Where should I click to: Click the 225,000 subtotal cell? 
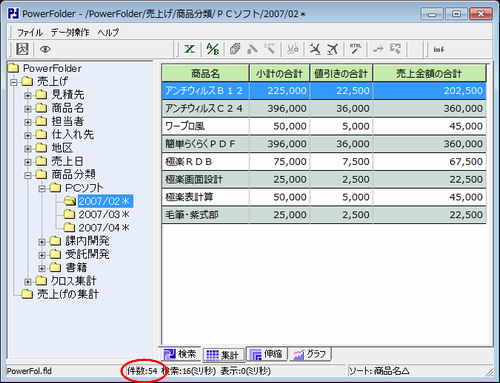pos(279,91)
